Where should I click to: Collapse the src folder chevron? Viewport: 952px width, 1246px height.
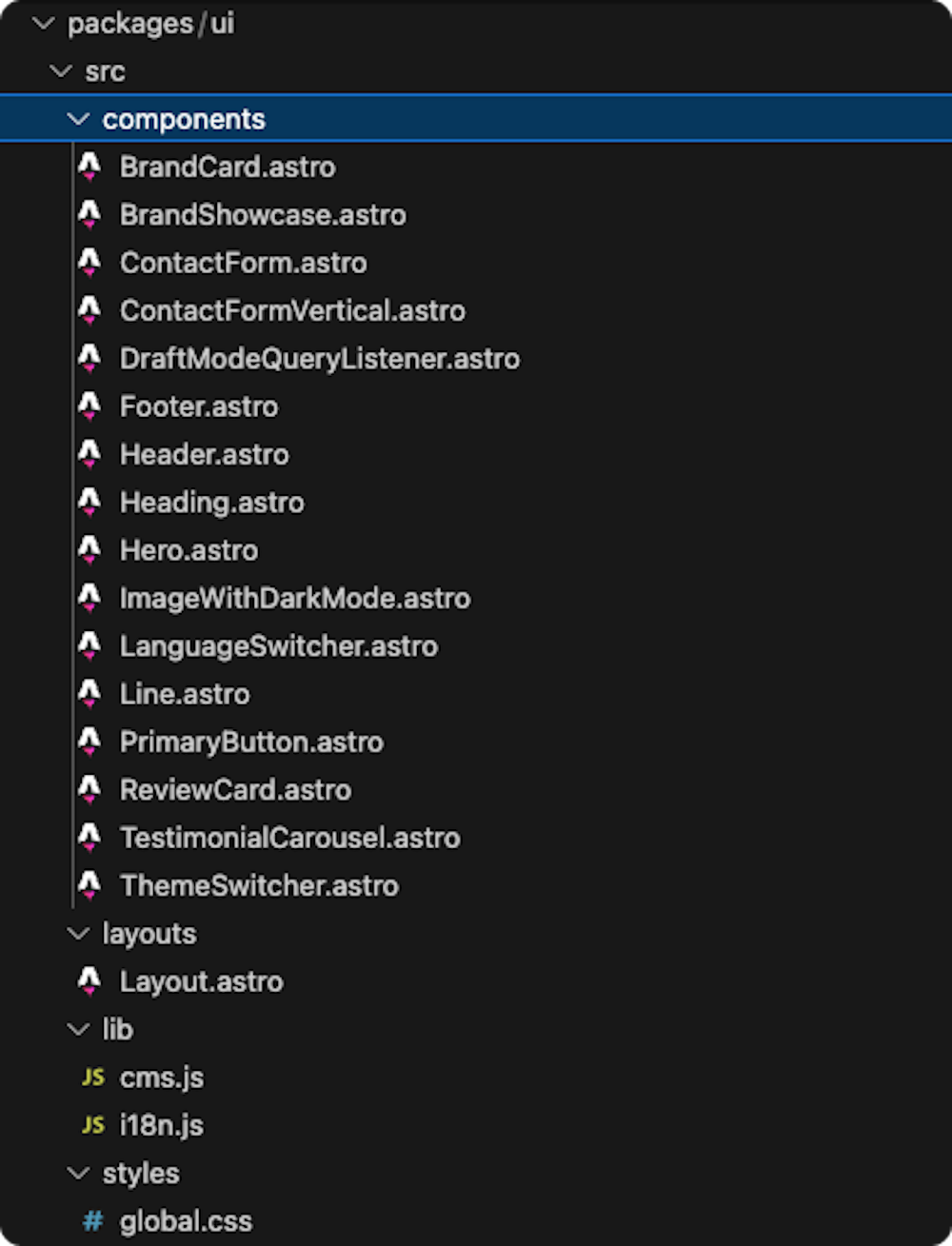tap(61, 71)
